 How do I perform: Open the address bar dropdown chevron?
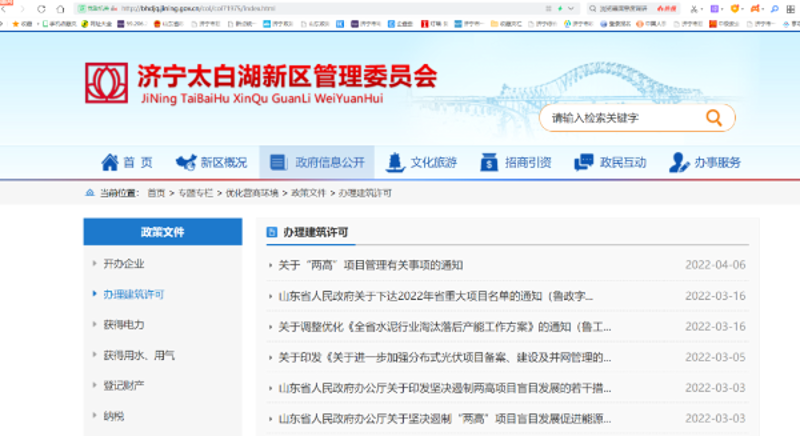pyautogui.click(x=571, y=8)
